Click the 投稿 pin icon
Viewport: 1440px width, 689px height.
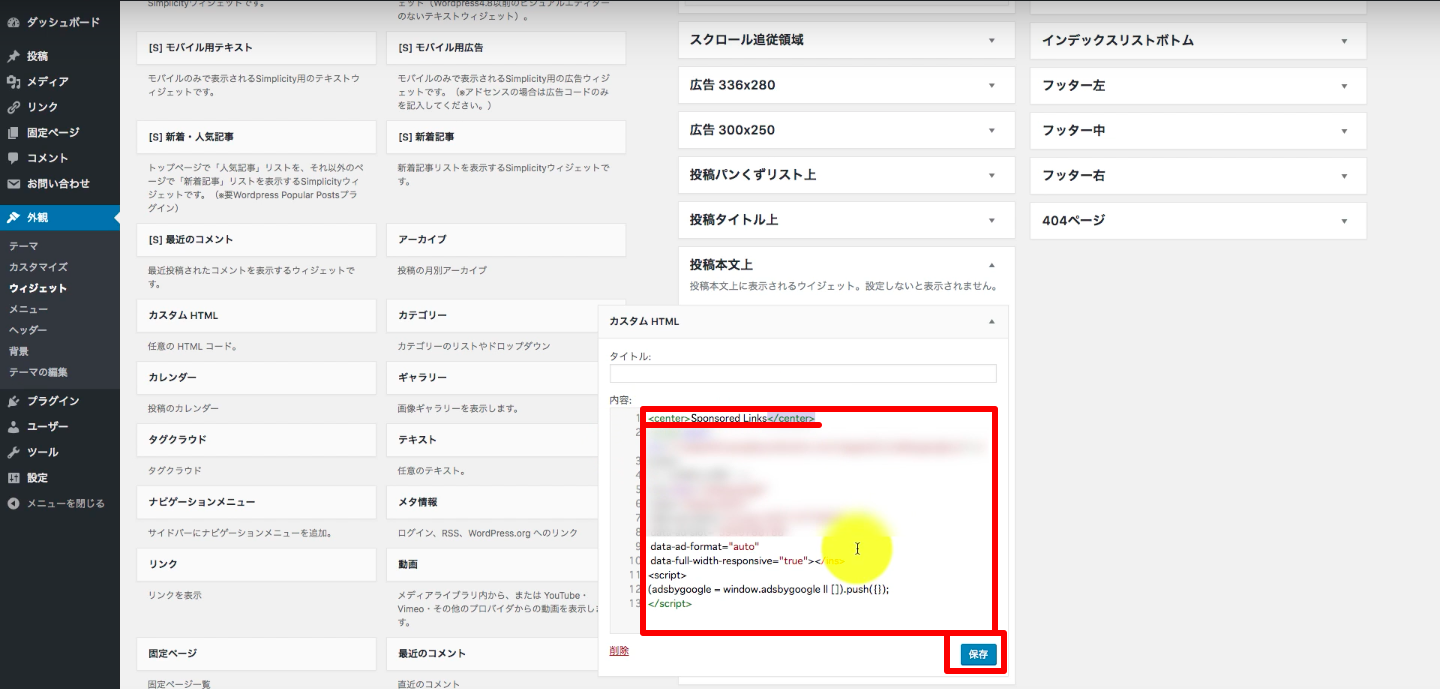pyautogui.click(x=13, y=56)
